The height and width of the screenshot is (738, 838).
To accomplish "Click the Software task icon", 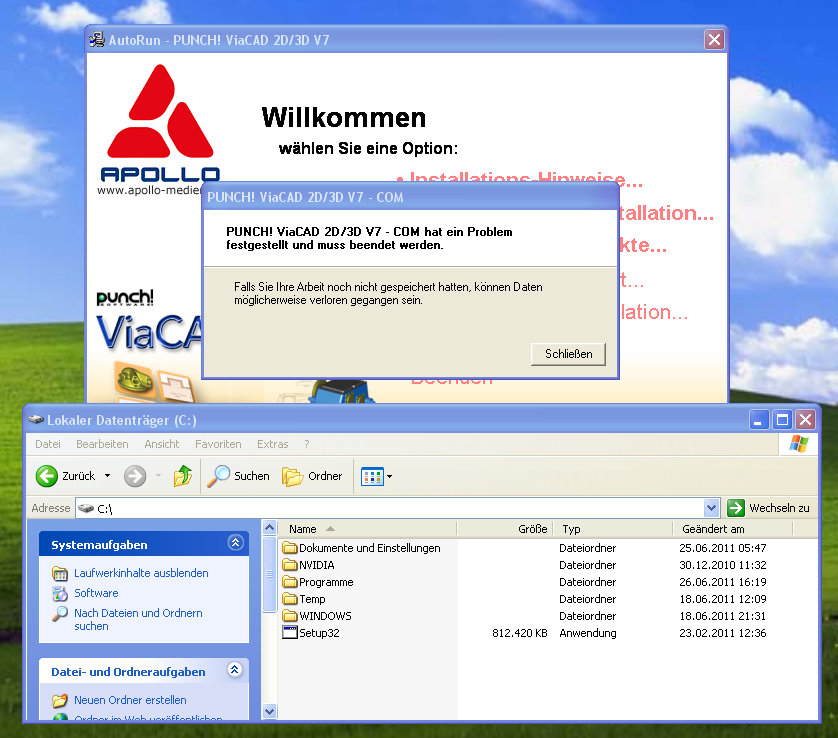I will click(x=60, y=593).
